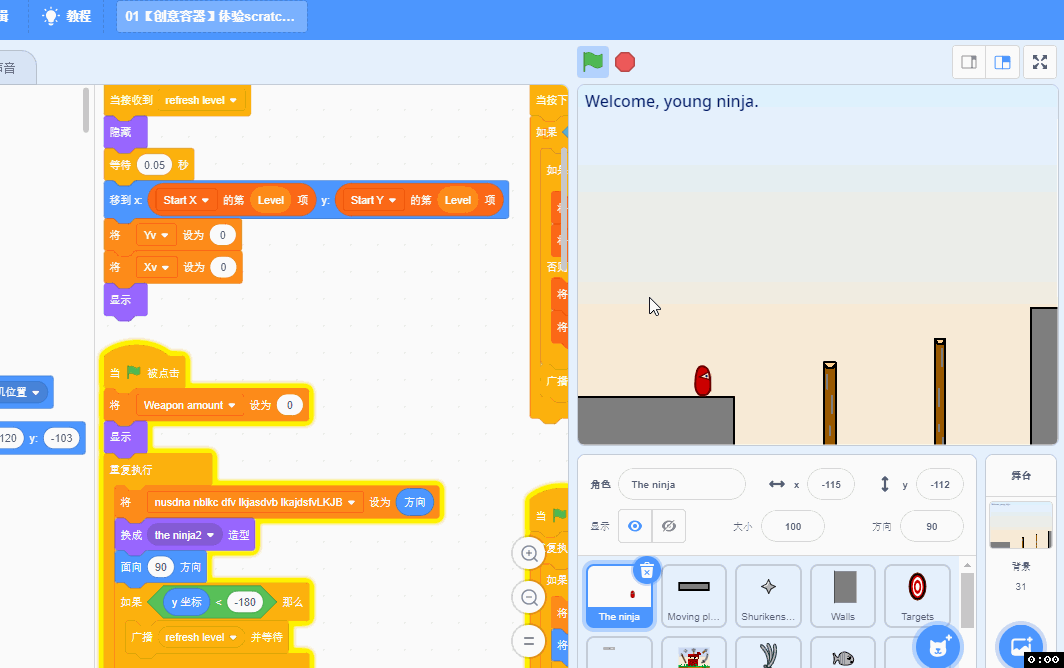Select the Shurikens sprite

[x=768, y=595]
